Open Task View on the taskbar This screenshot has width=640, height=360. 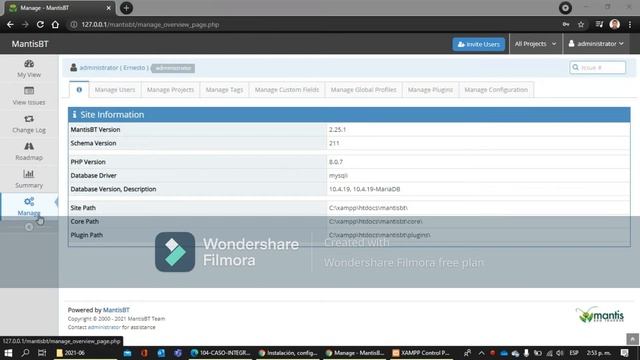point(42,353)
